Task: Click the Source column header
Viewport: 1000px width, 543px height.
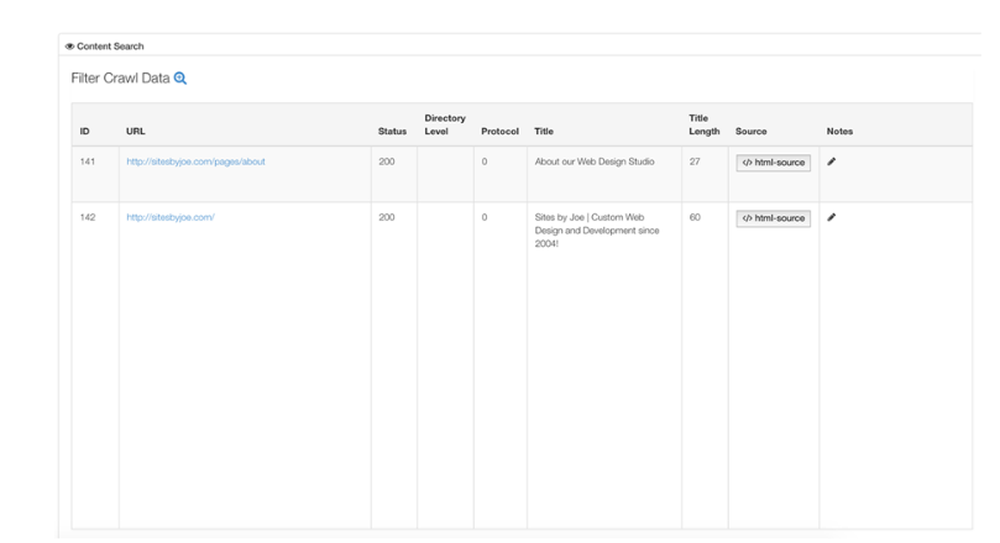Action: [751, 131]
